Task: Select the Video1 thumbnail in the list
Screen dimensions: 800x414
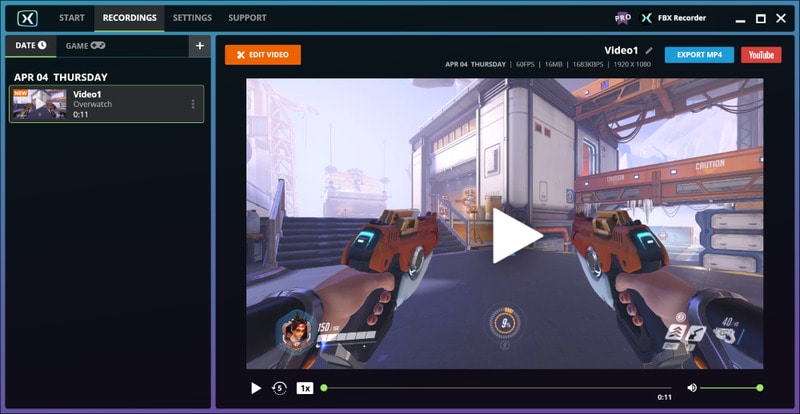Action: (40, 104)
